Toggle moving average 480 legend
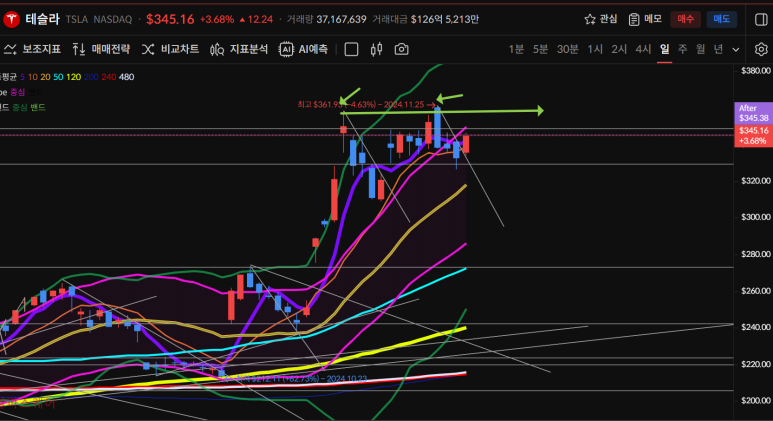 127,77
